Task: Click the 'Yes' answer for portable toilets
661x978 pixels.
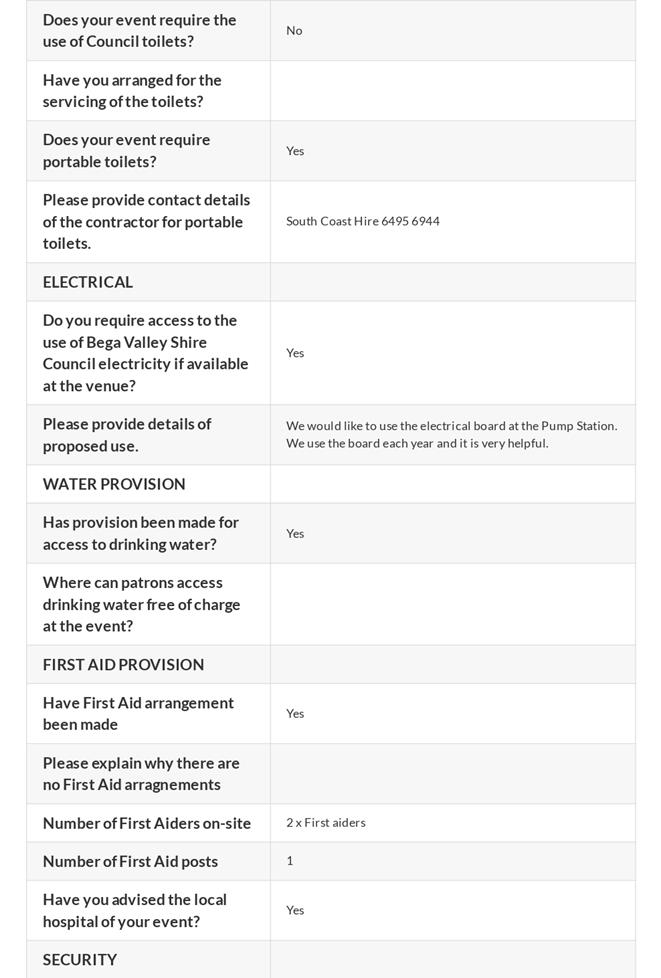Action: coord(295,151)
